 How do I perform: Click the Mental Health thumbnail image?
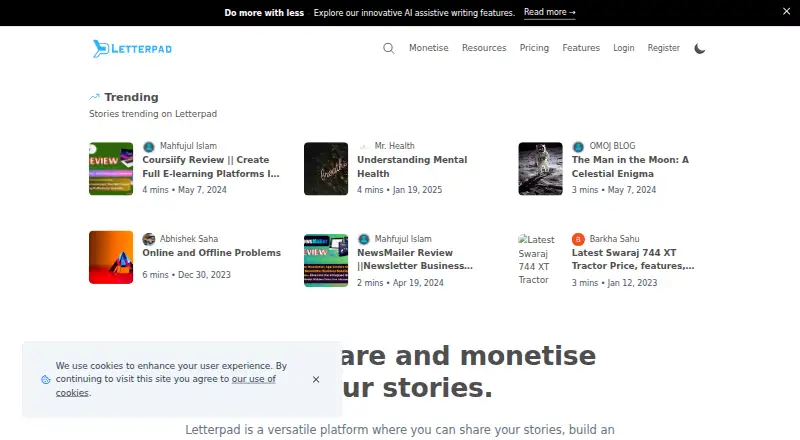[x=326, y=168]
